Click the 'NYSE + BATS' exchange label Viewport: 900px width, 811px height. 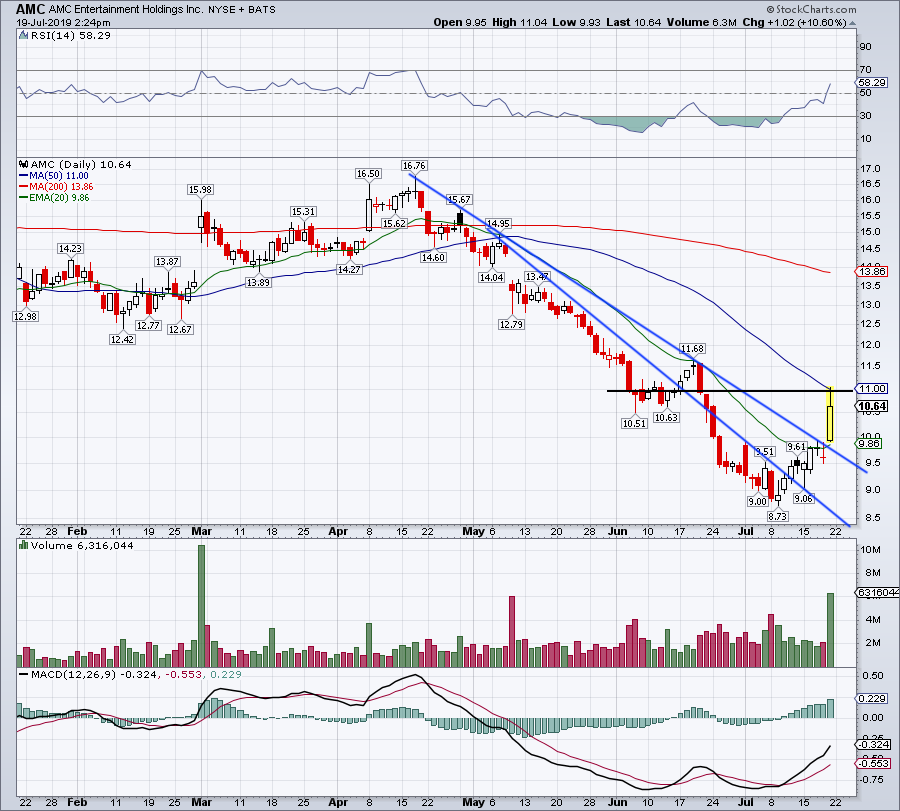(x=242, y=10)
